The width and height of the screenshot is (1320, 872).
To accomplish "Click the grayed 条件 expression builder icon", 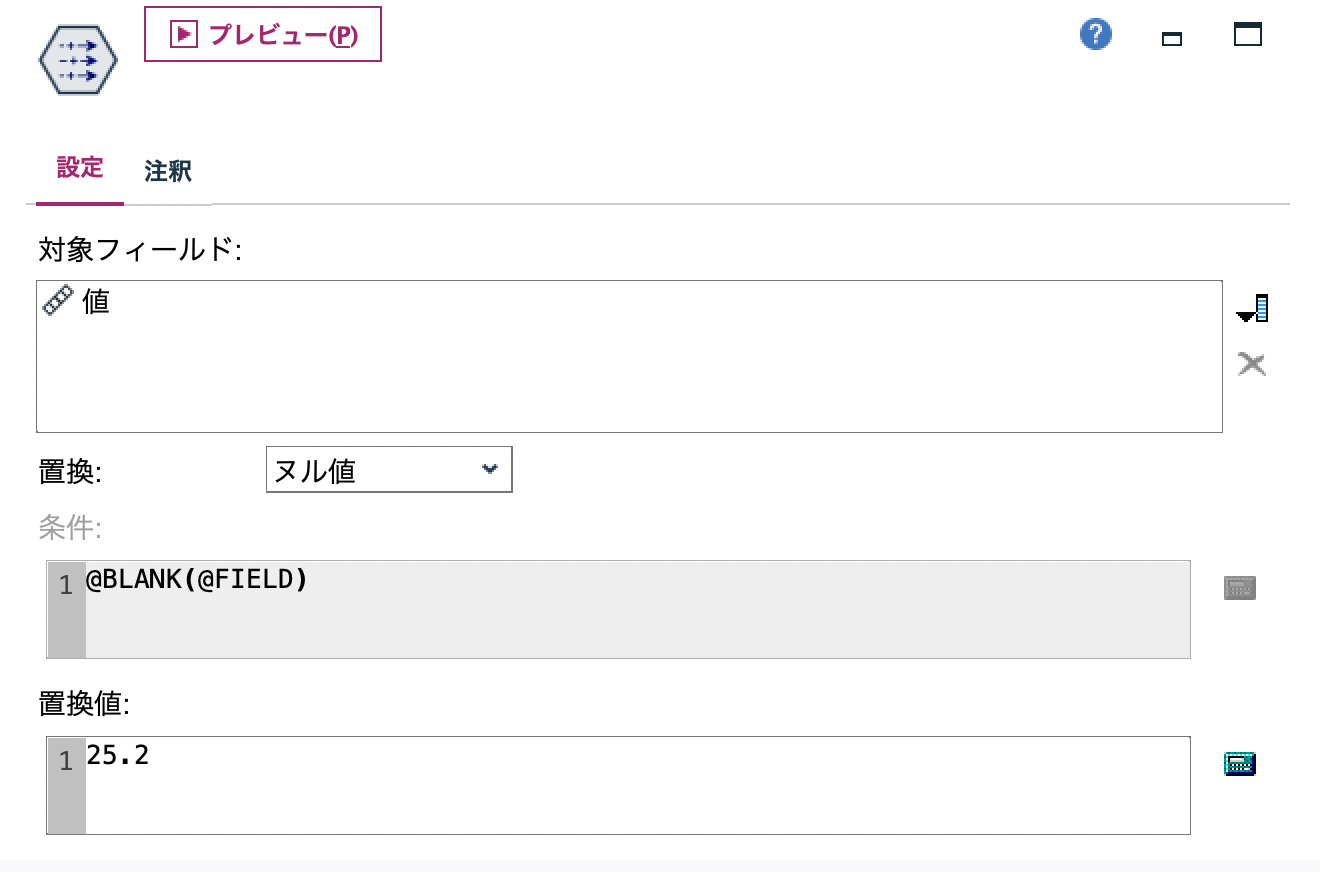I will [1238, 587].
